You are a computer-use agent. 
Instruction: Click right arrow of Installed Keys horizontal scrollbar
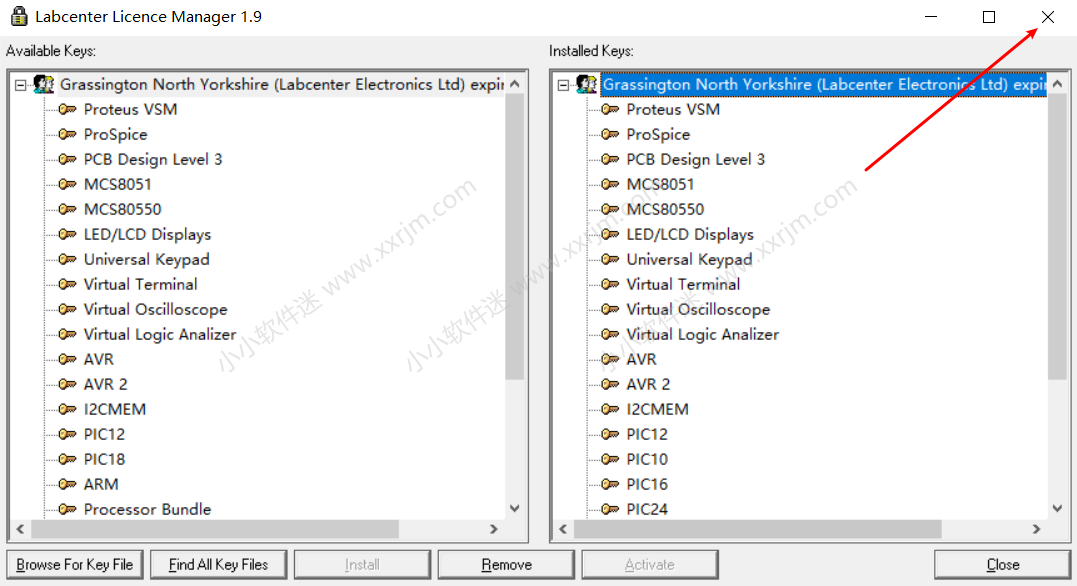coord(1036,529)
